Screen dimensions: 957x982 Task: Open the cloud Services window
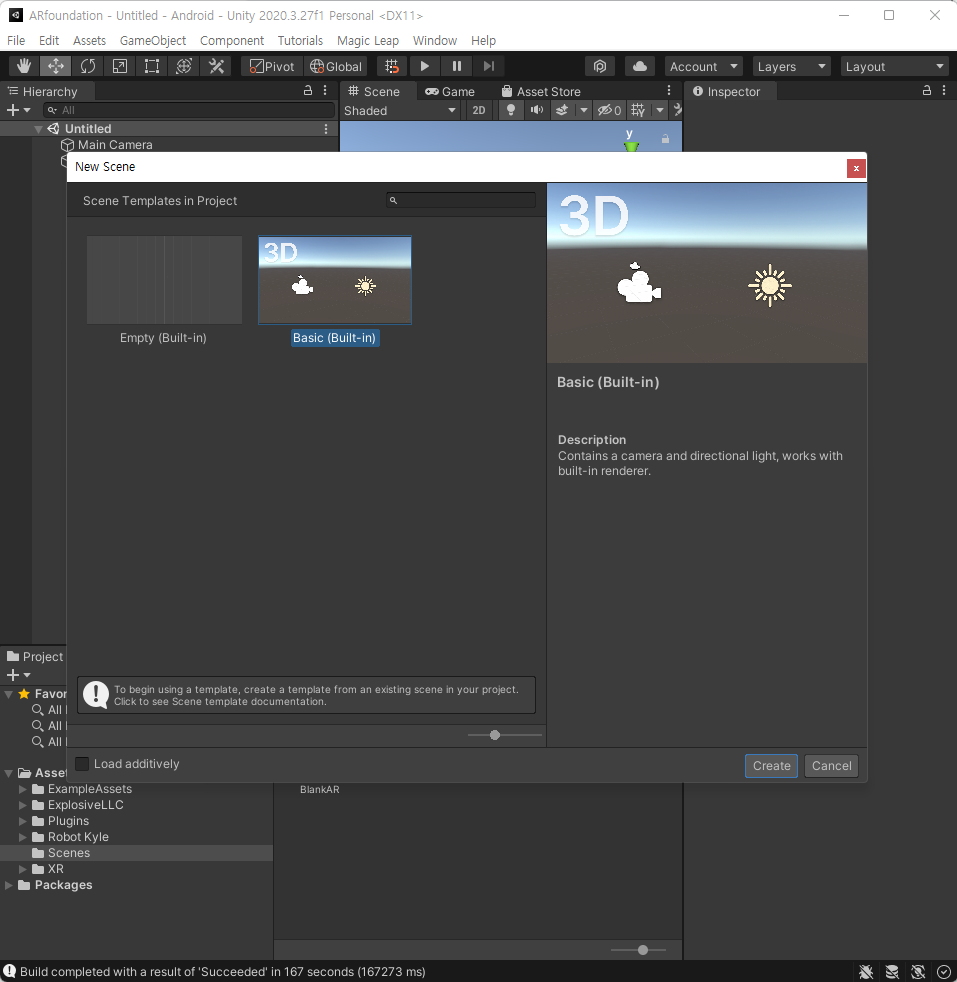pyautogui.click(x=639, y=66)
